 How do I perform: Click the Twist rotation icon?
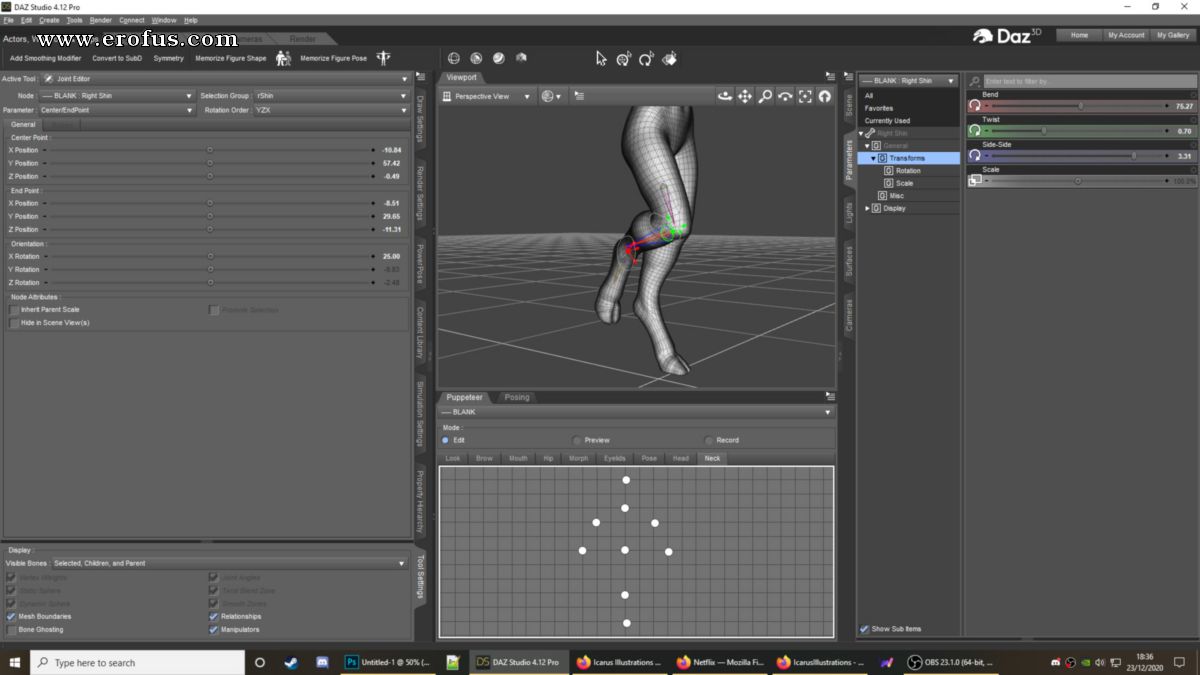974,130
